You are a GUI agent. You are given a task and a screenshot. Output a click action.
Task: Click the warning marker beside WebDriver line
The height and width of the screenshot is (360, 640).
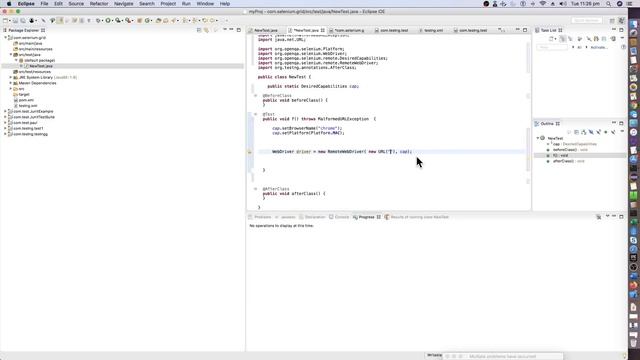[249, 152]
